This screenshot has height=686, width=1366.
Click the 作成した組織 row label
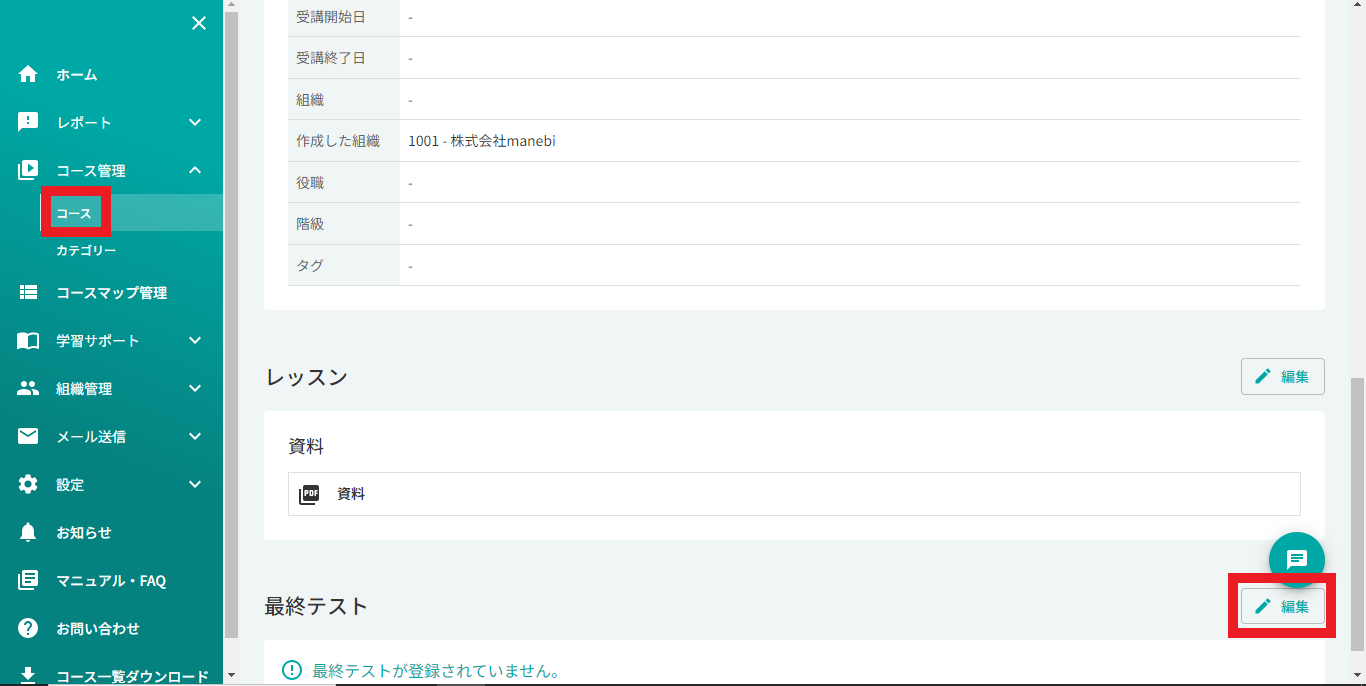(338, 141)
